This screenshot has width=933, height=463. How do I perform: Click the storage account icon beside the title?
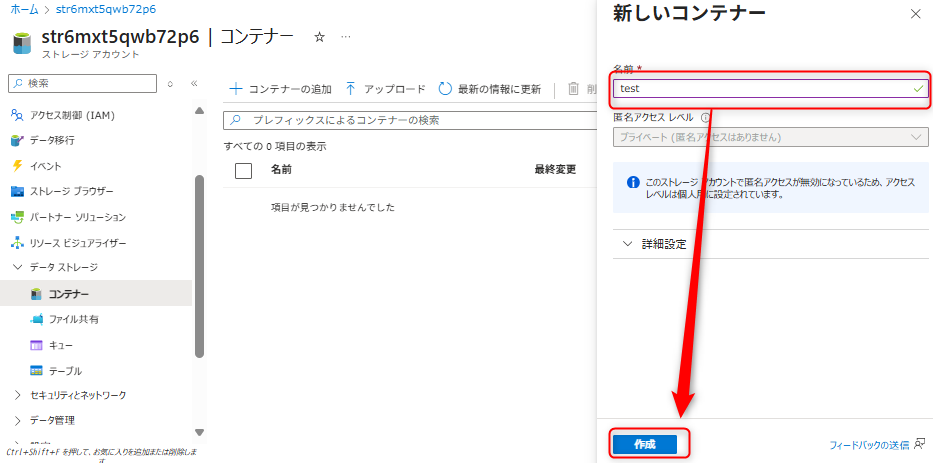[20, 42]
